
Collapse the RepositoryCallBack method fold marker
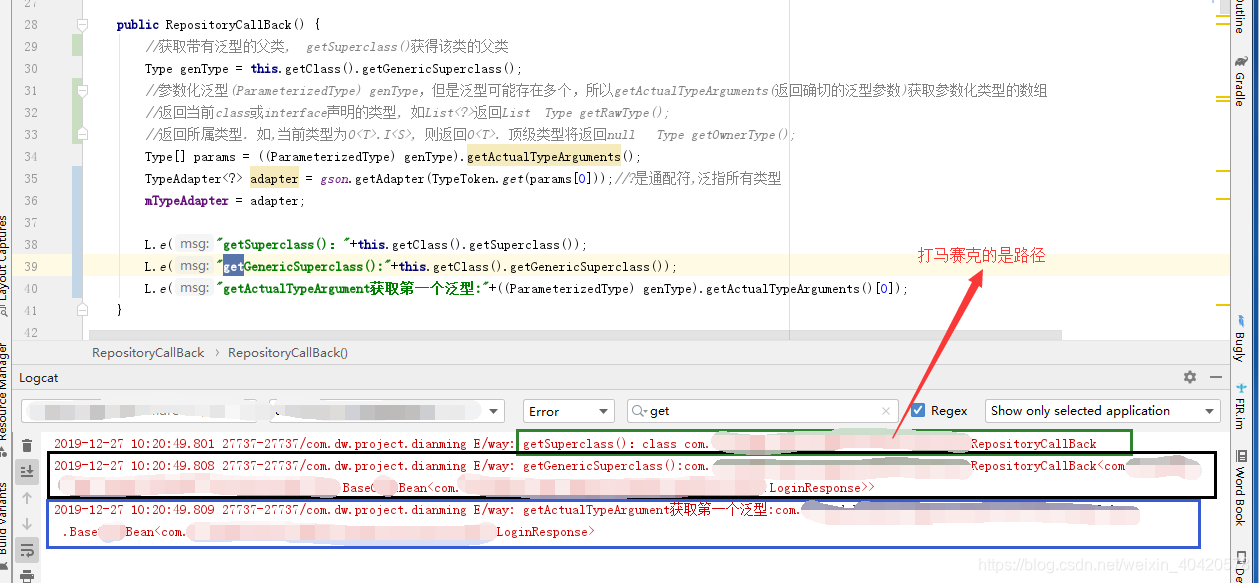pyautogui.click(x=82, y=24)
